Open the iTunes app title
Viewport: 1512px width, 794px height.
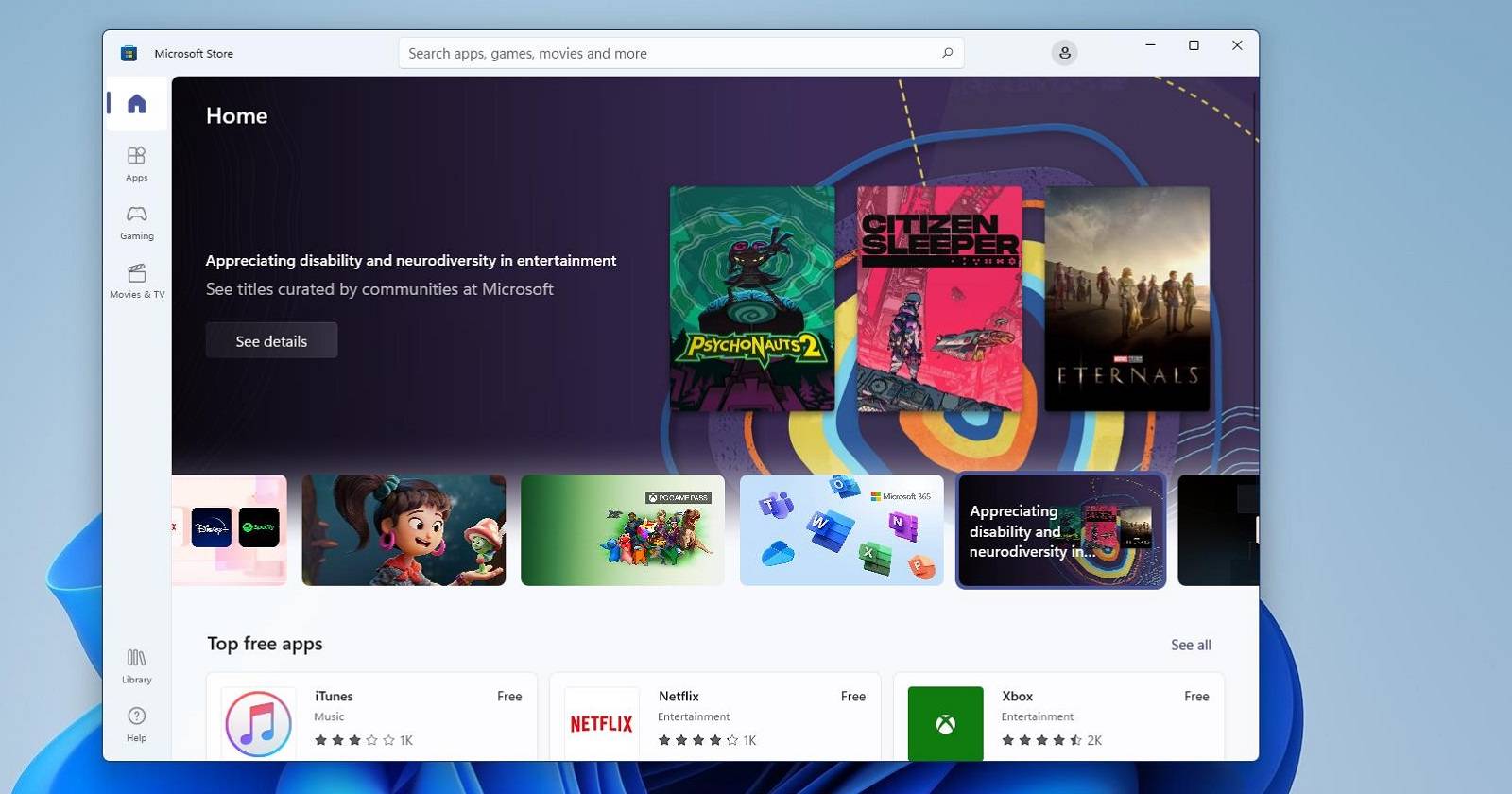pyautogui.click(x=334, y=696)
